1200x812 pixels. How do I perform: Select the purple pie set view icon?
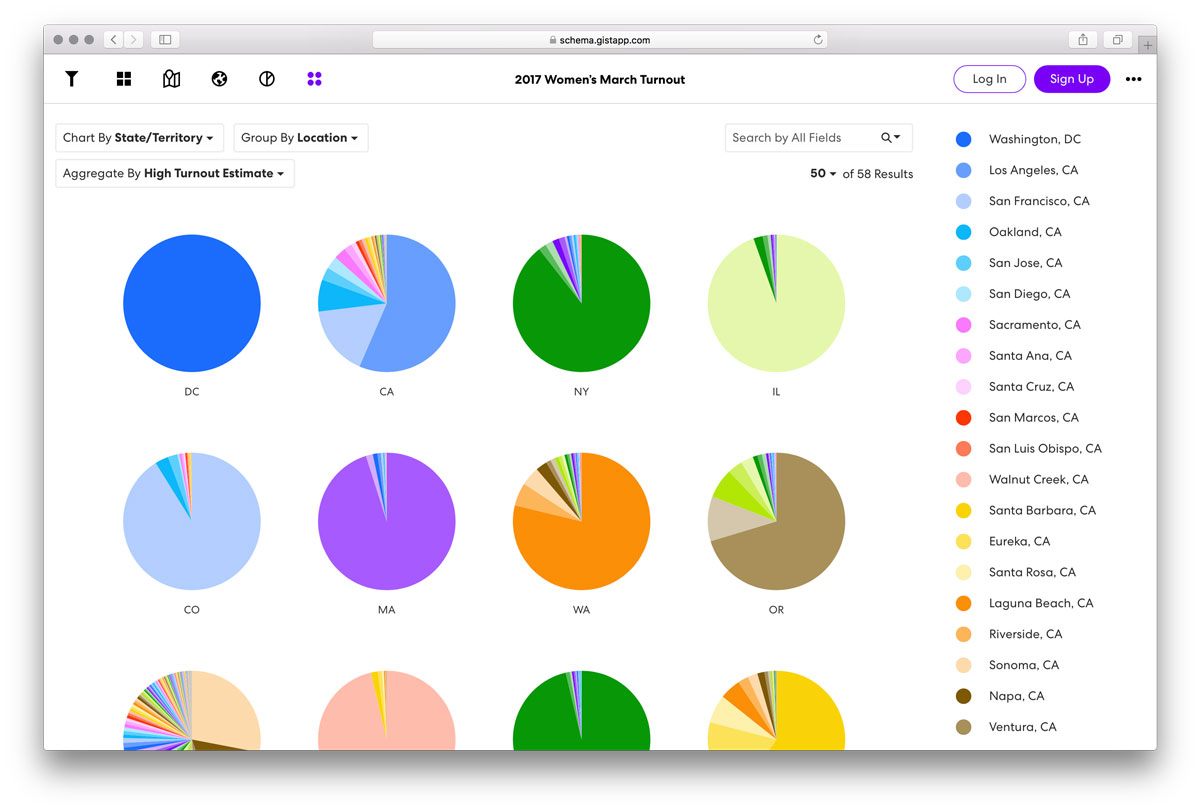[x=314, y=79]
